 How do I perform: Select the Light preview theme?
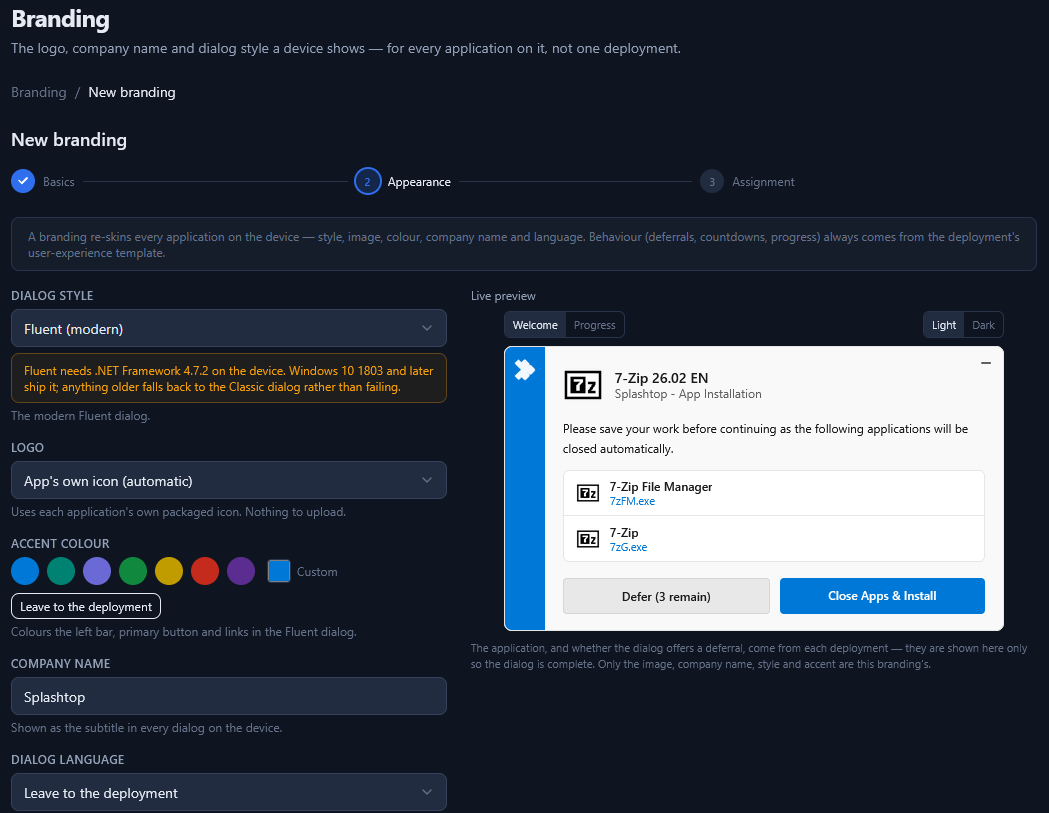point(943,325)
